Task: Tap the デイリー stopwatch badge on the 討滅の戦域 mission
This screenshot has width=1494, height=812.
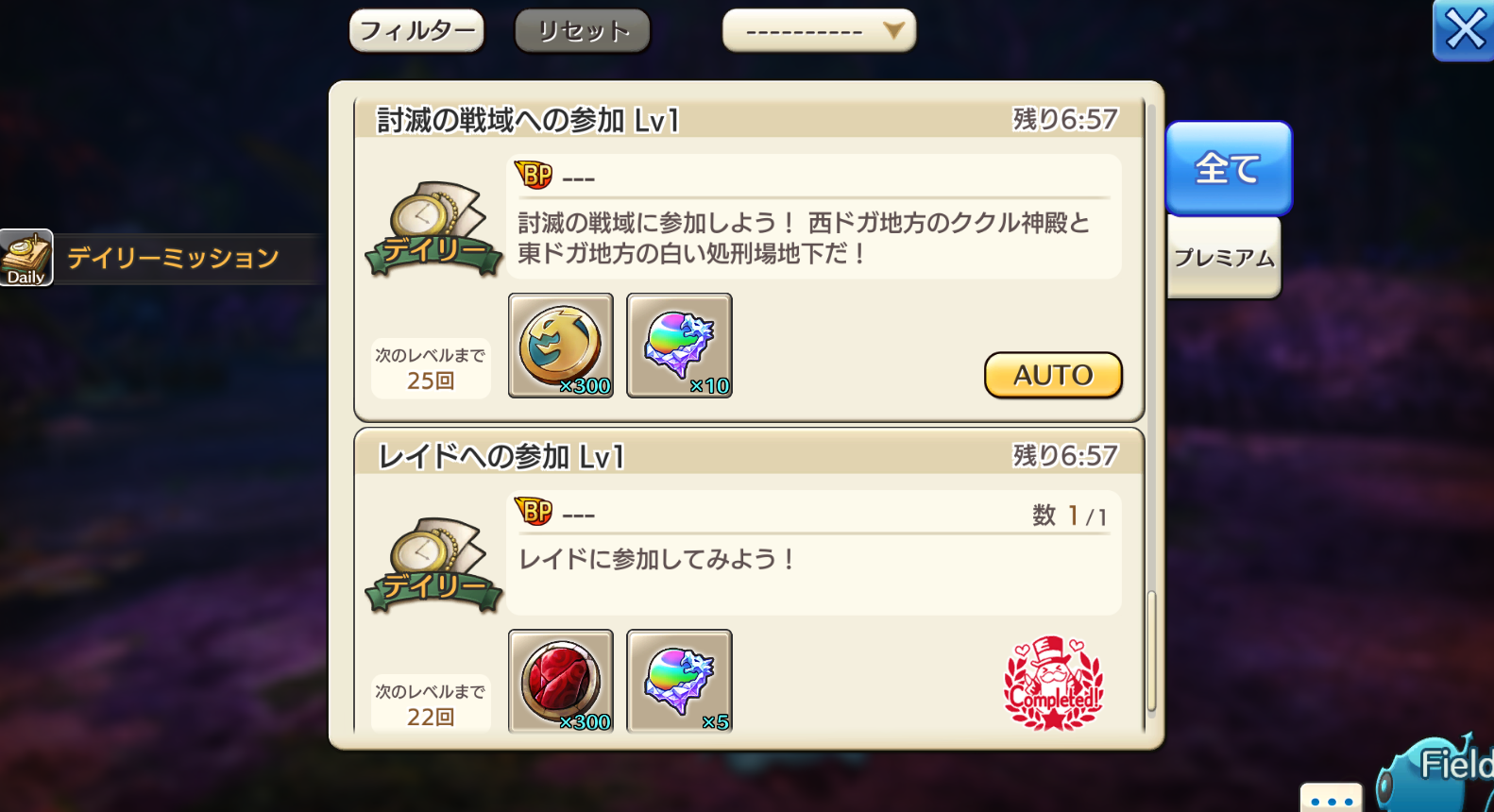Action: pos(433,229)
